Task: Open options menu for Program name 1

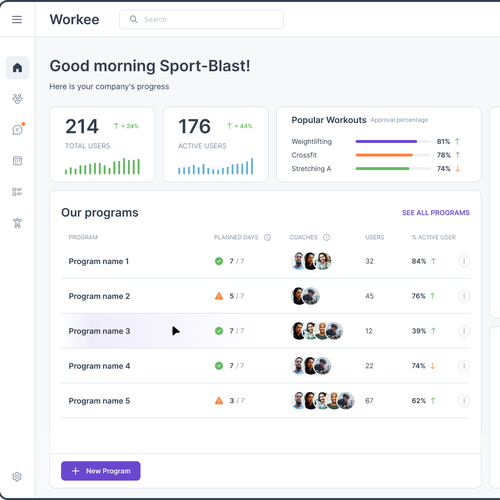Action: (x=464, y=261)
